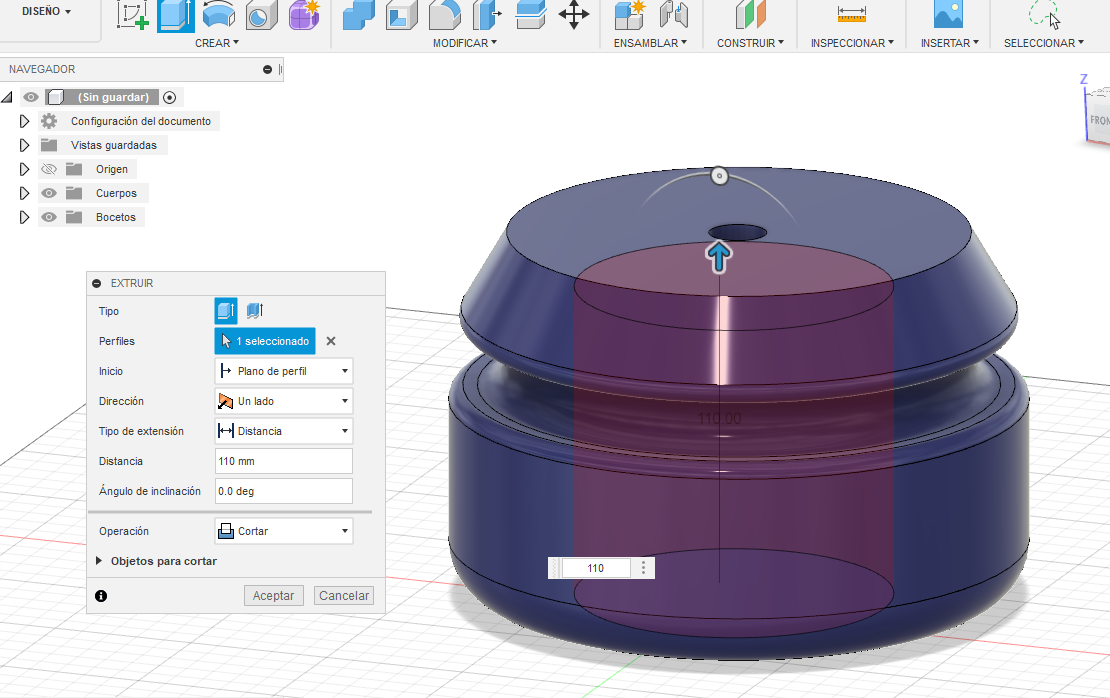
Task: Select the Hole tool icon
Action: click(x=261, y=15)
